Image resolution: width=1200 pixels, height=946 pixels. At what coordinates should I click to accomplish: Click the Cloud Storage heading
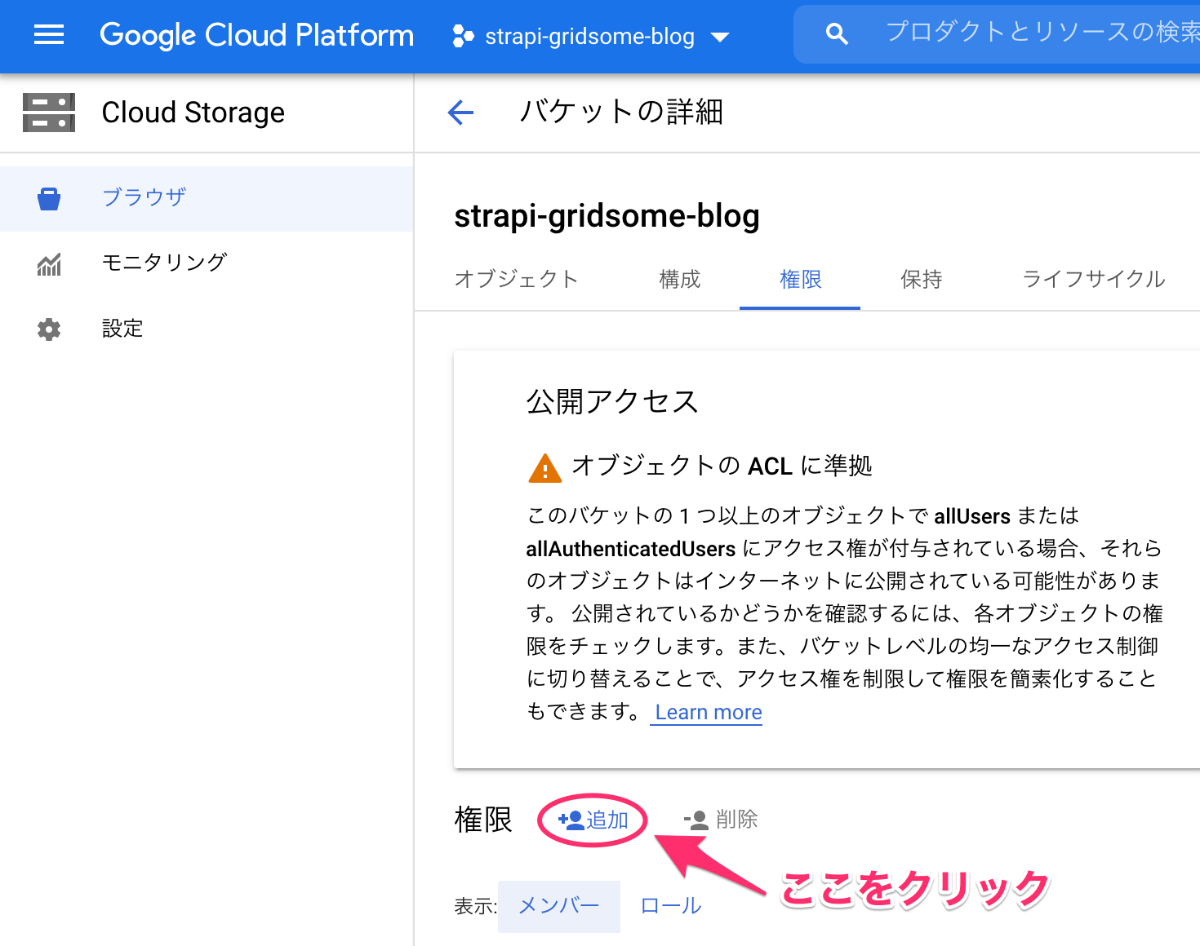coord(193,112)
